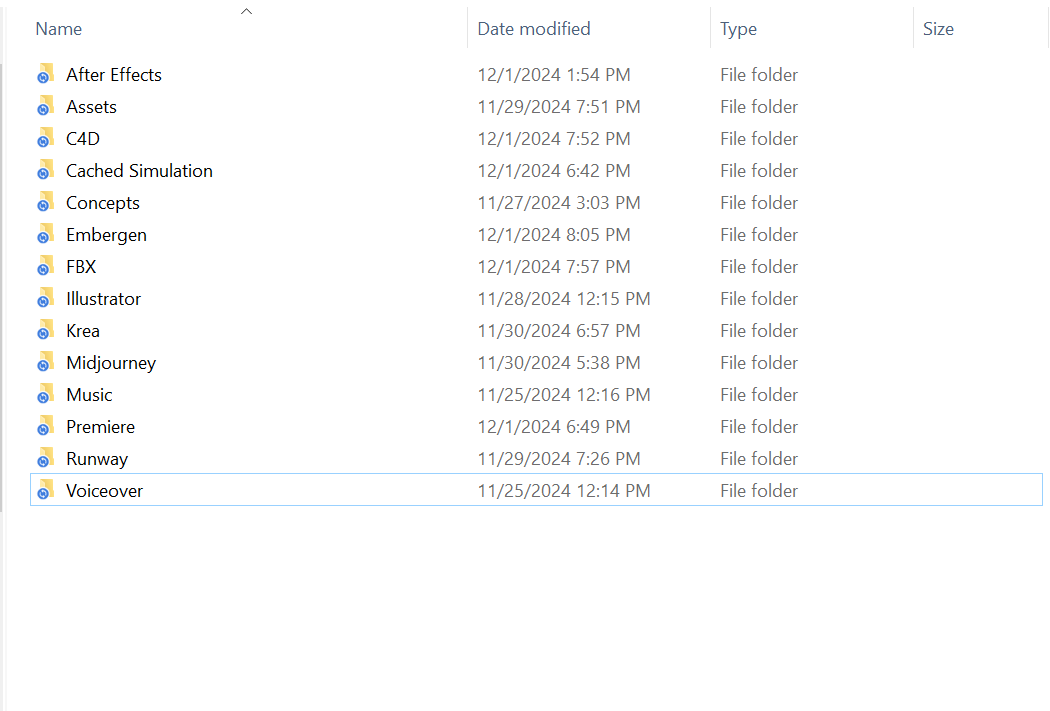The width and height of the screenshot is (1050, 711).
Task: Select the Voiceover folder name
Action: pos(104,491)
